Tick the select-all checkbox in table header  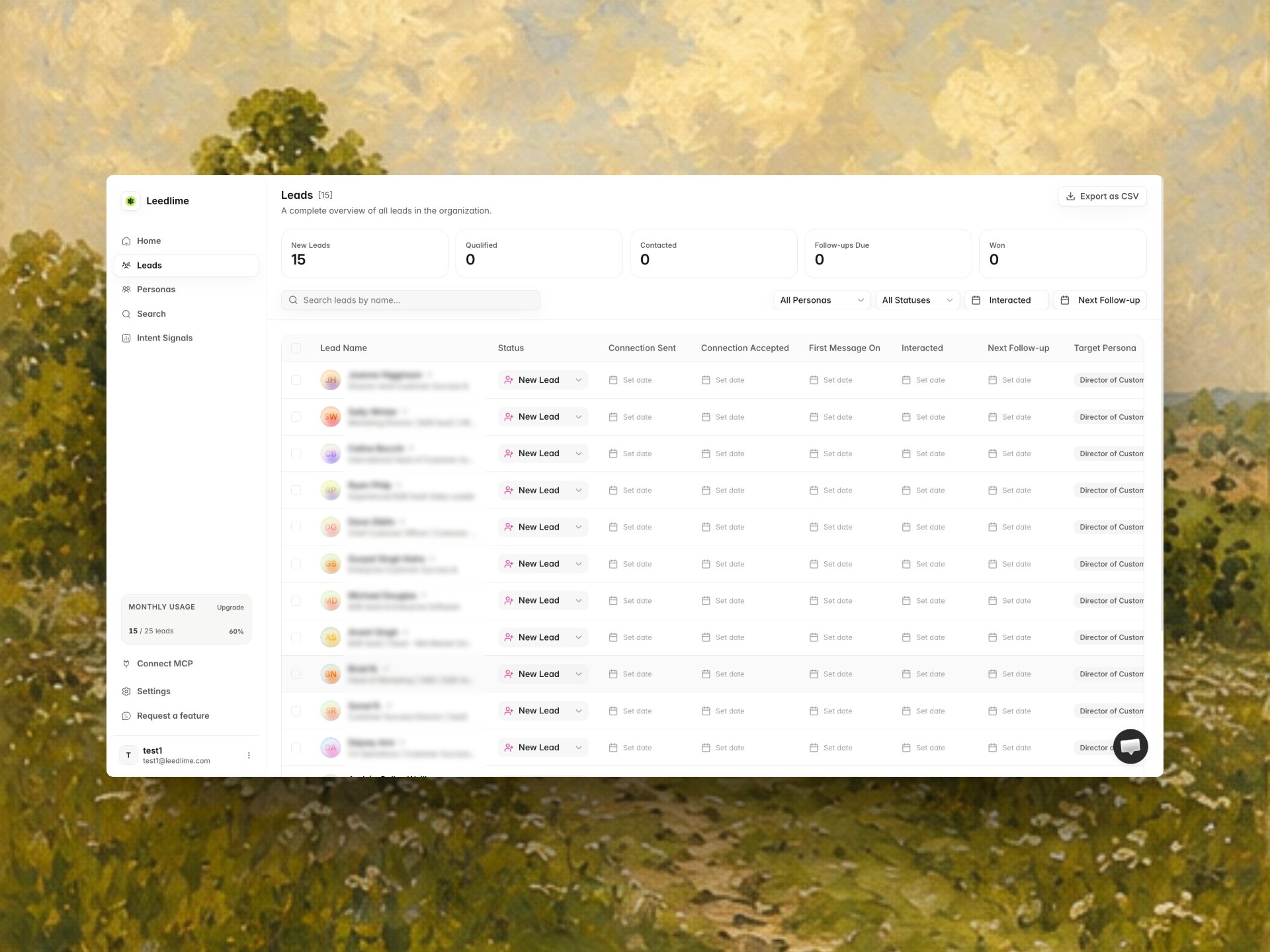pyautogui.click(x=296, y=348)
